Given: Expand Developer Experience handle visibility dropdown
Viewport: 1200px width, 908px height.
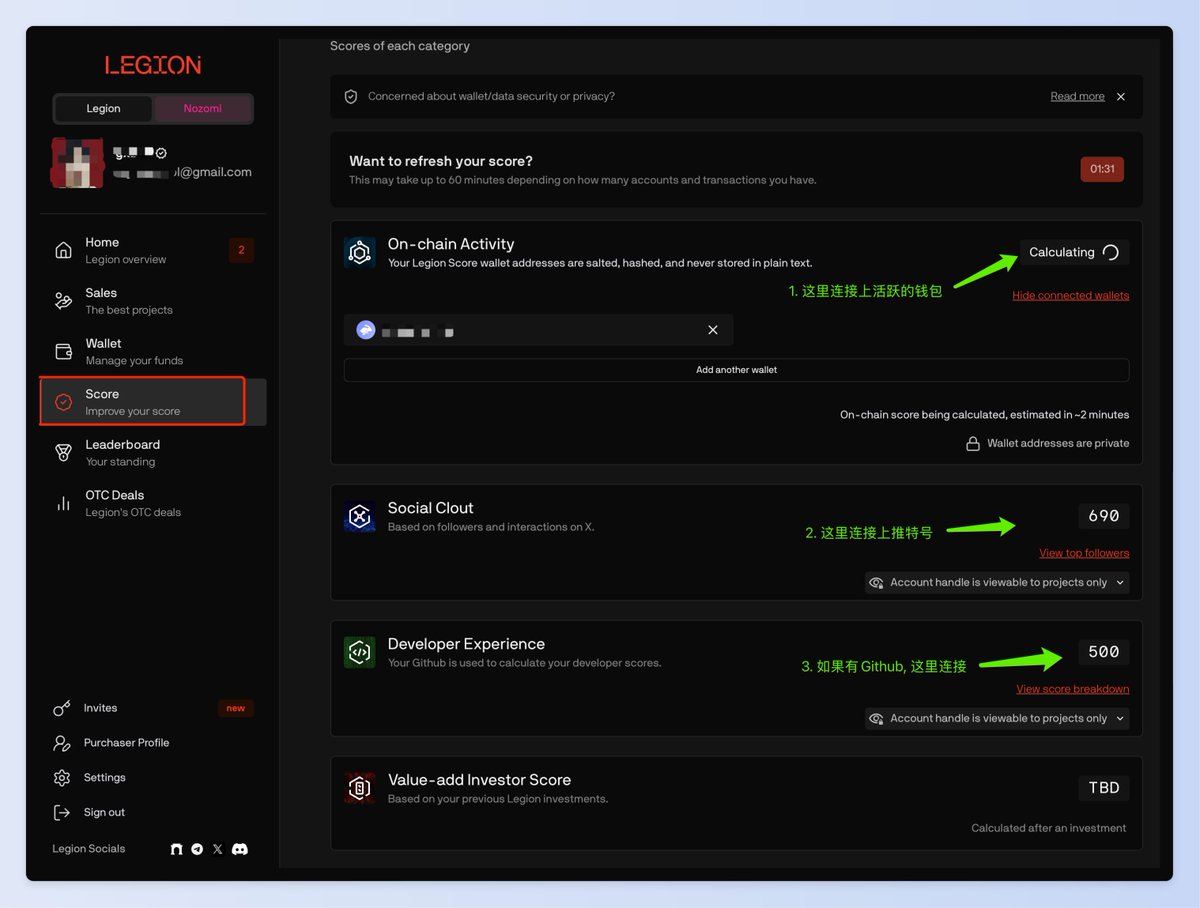Looking at the screenshot, I should pos(997,718).
